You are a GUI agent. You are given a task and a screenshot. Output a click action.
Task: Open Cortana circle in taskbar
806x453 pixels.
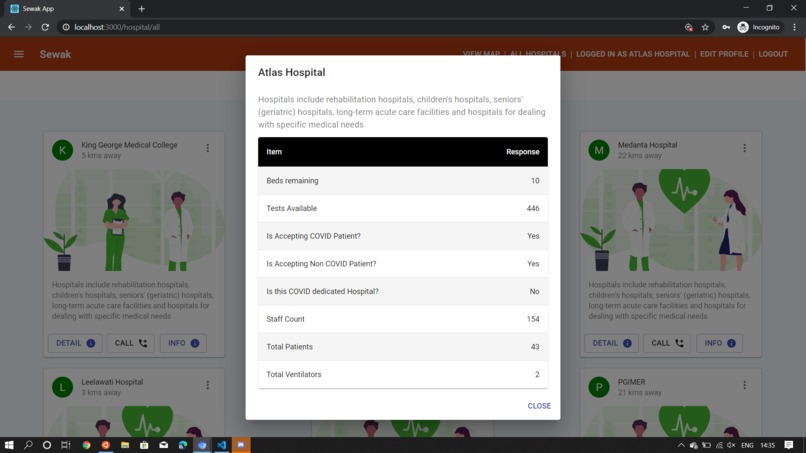(x=47, y=445)
